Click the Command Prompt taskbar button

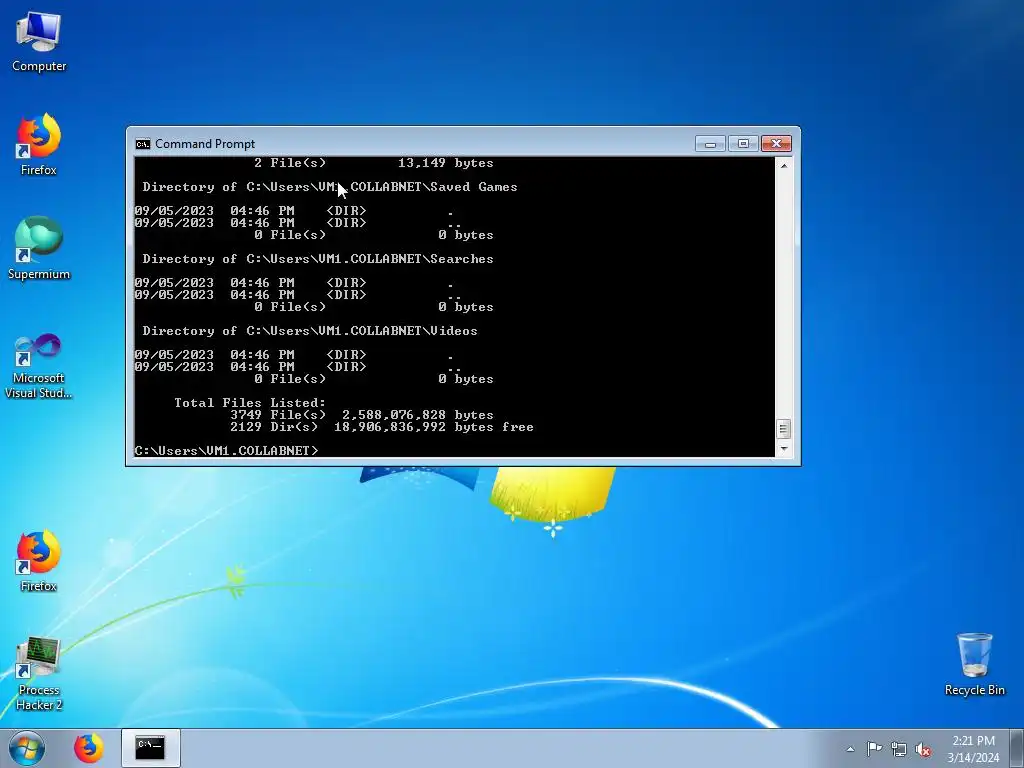(x=151, y=748)
